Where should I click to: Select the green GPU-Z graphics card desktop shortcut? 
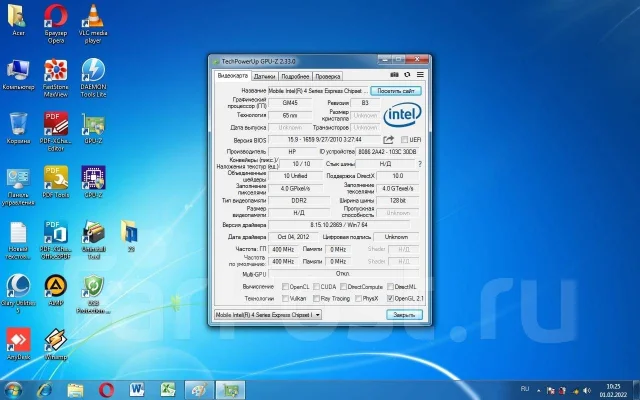[x=93, y=128]
